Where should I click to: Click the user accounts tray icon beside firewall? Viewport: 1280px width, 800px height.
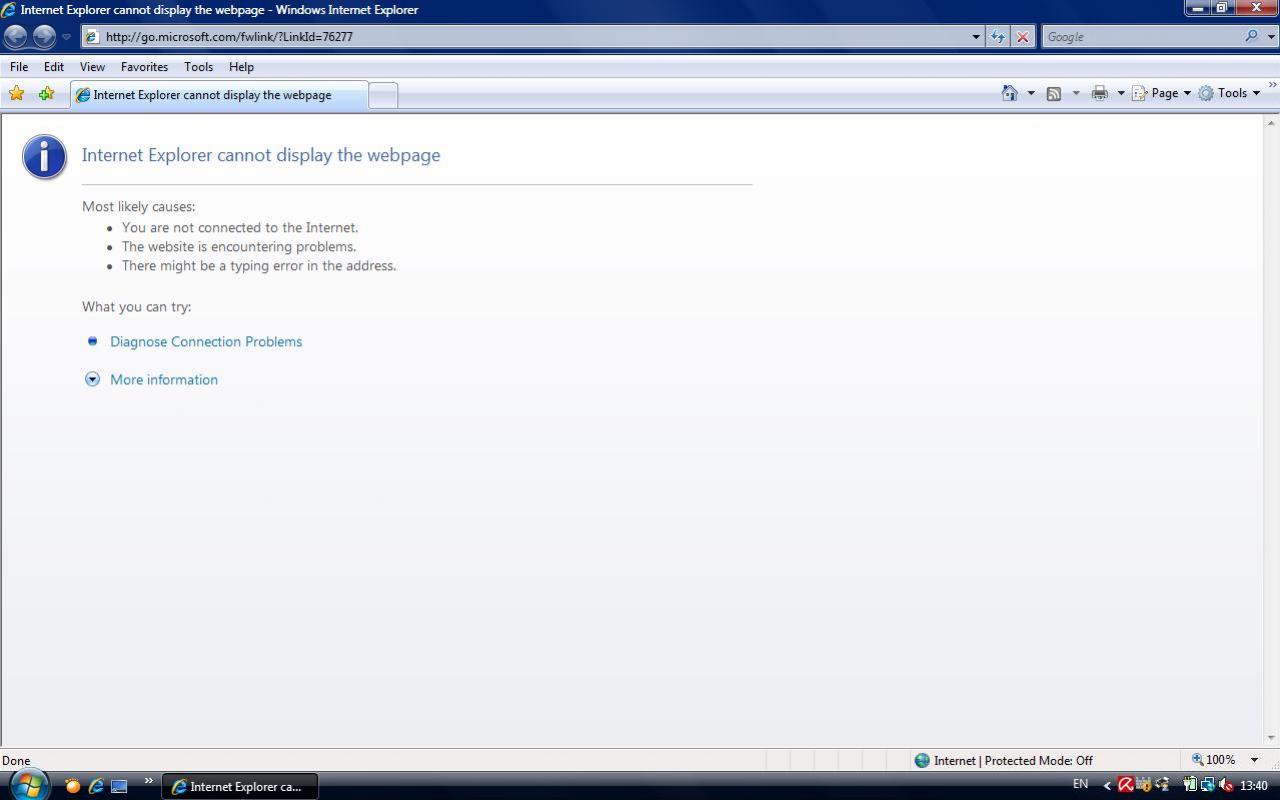1164,785
